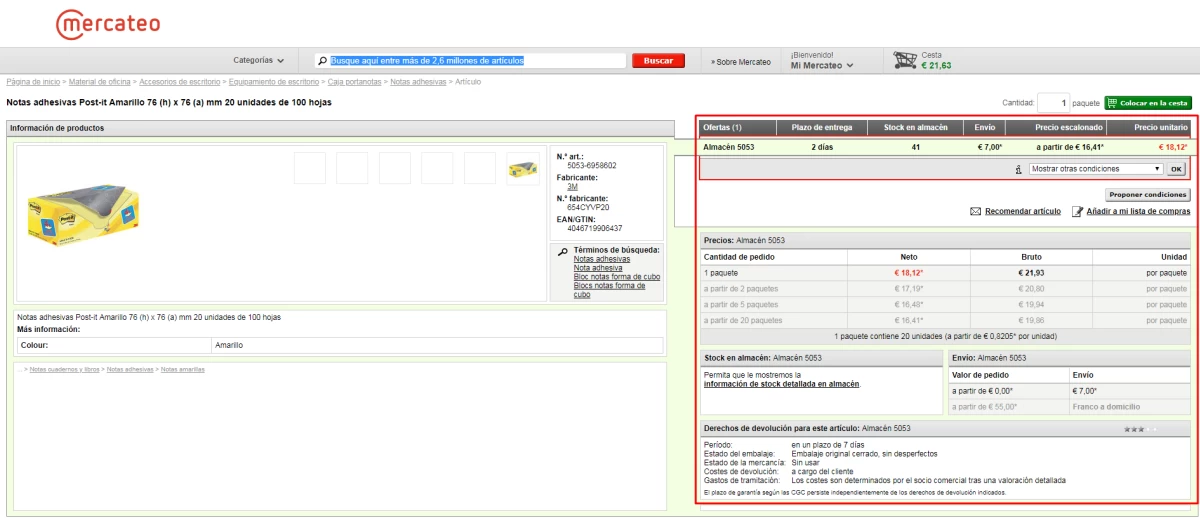Open the 3M manufacturer link
Image resolution: width=1200 pixels, height=518 pixels.
tap(572, 187)
